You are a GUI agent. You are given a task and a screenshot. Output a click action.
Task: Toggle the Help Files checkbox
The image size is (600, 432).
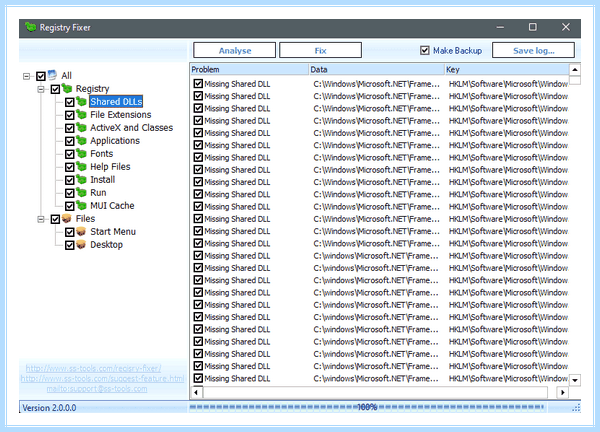(69, 167)
